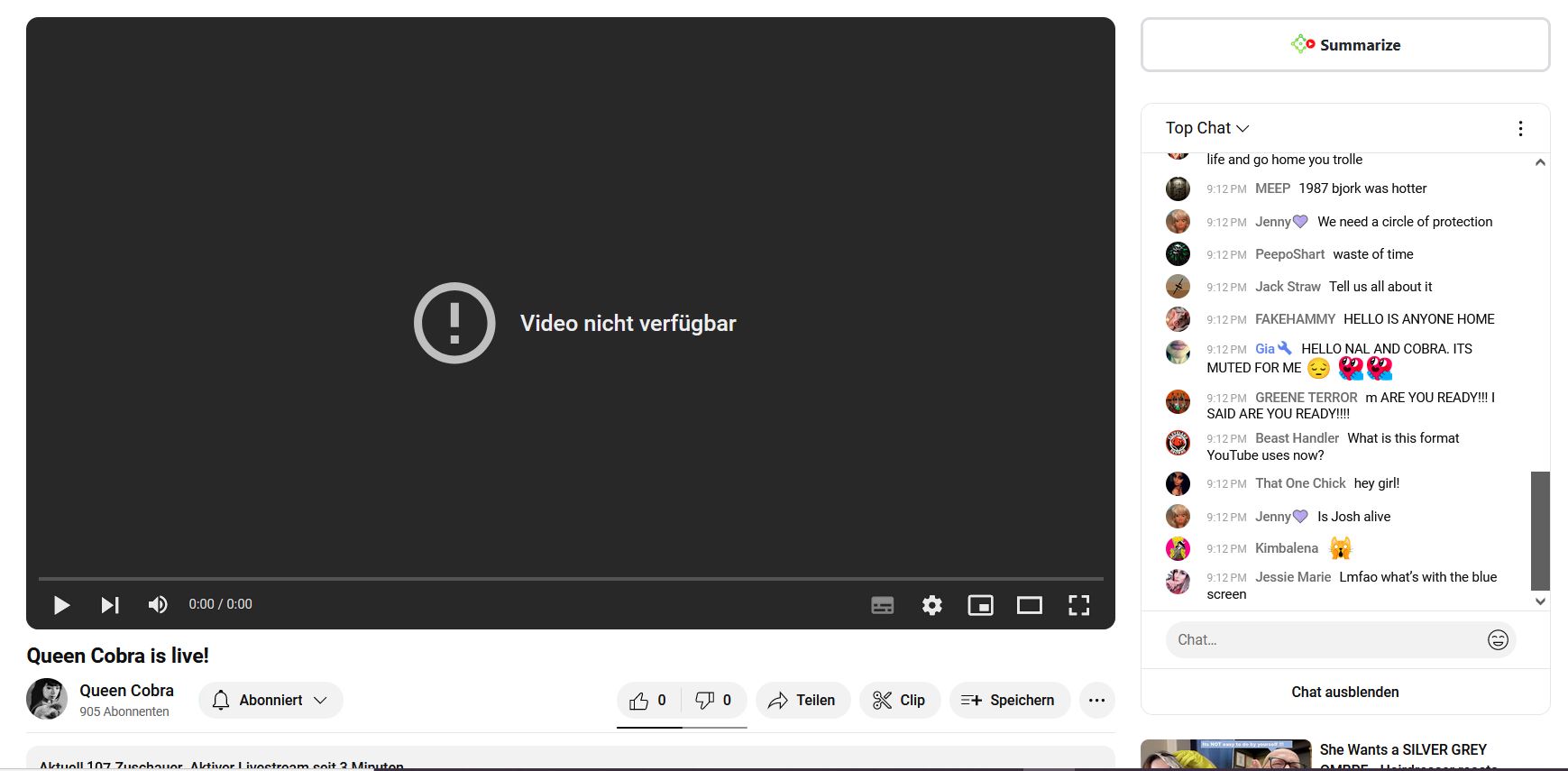Click Jack Straw's chat avatar
Screen dimensions: 1568x771
[x=1178, y=287]
